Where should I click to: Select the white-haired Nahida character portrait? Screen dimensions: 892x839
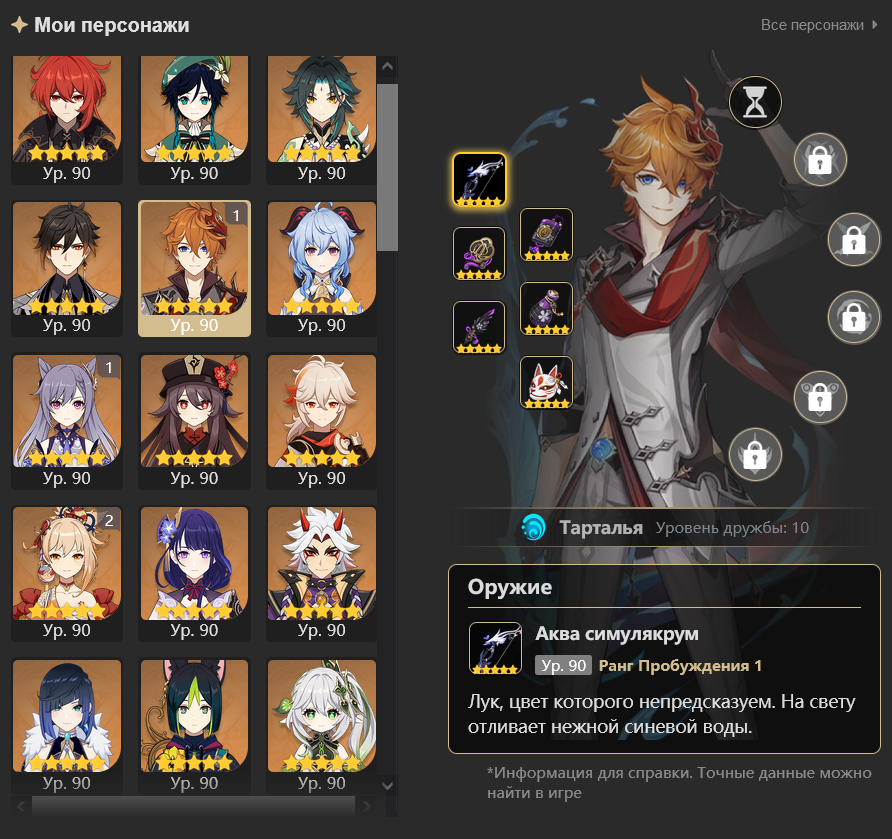321,726
